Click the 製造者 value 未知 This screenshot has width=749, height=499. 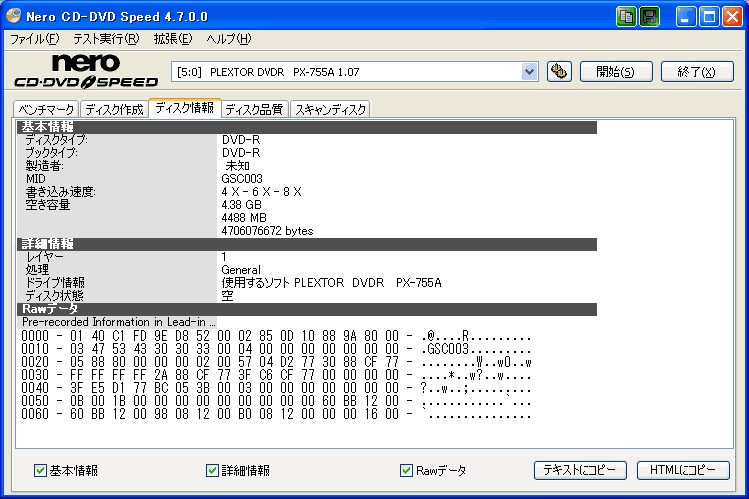pos(237,166)
